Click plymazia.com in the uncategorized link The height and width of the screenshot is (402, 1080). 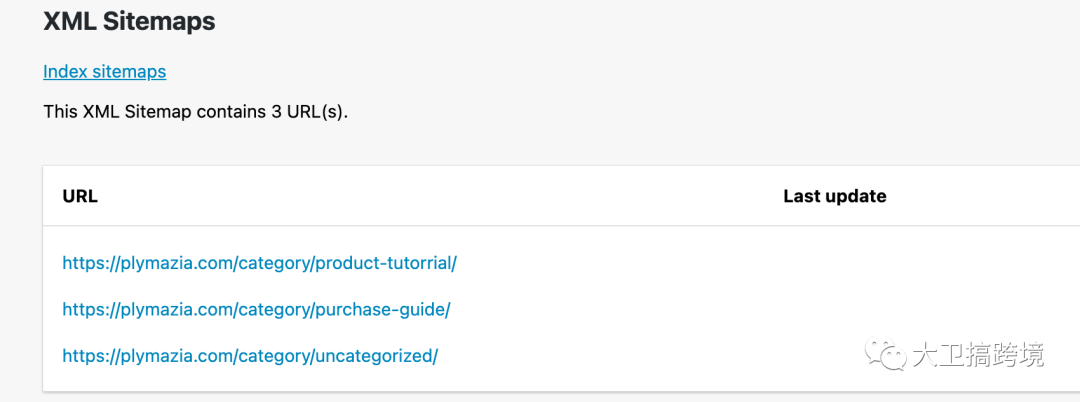pyautogui.click(x=174, y=355)
